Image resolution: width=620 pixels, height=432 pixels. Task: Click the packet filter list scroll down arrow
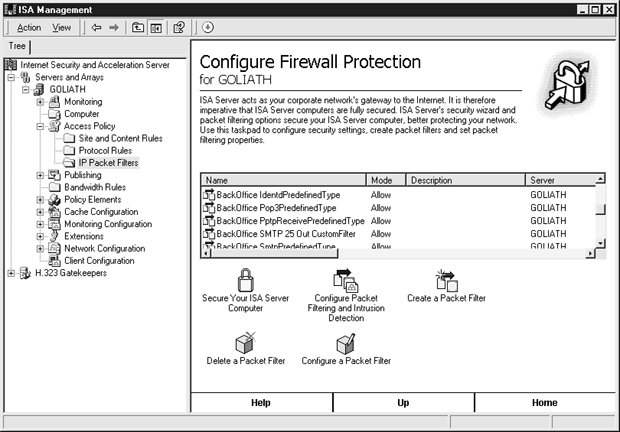pos(600,243)
